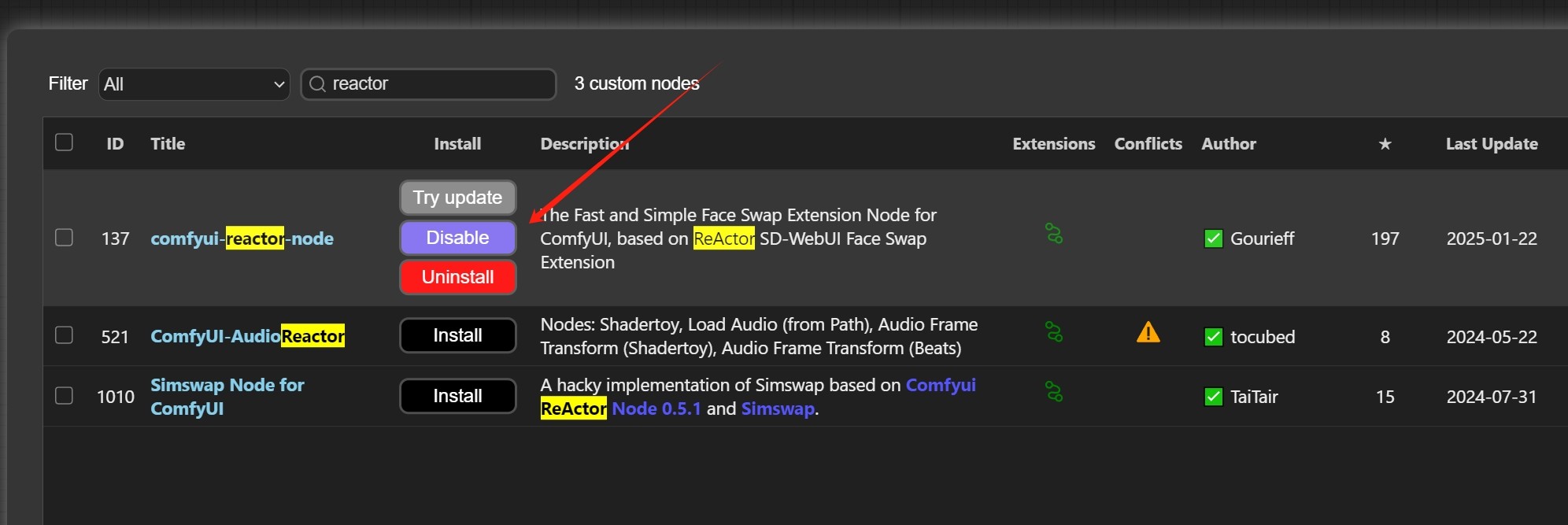Click the ID cell 1010
Screen dimensions: 1568x525
click(116, 397)
